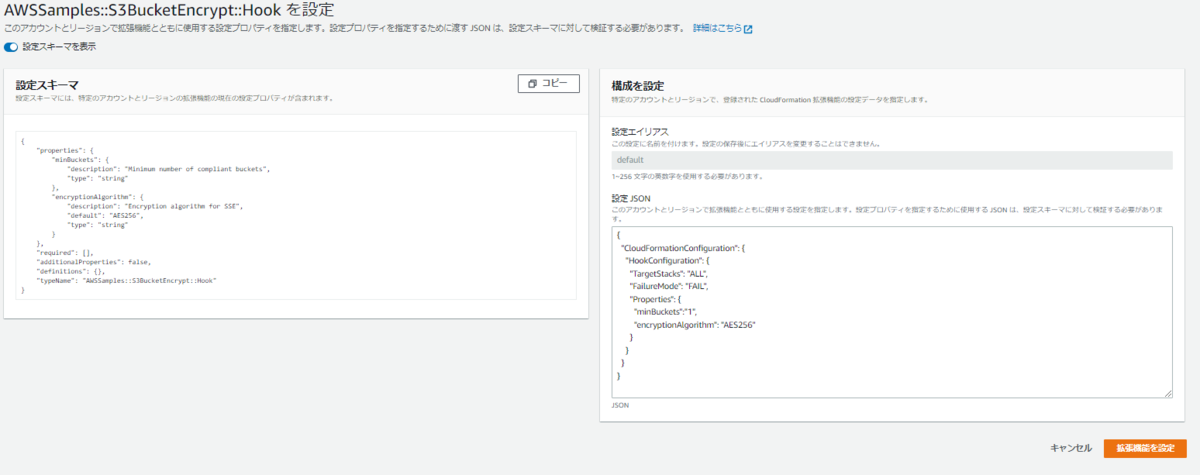Image resolution: width=1200 pixels, height=475 pixels.
Task: Click "Encryption algorithm for SSE" description line
Action: pyautogui.click(x=155, y=206)
